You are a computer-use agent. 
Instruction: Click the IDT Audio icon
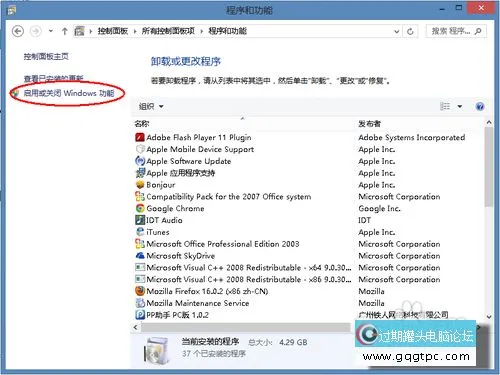pos(140,220)
